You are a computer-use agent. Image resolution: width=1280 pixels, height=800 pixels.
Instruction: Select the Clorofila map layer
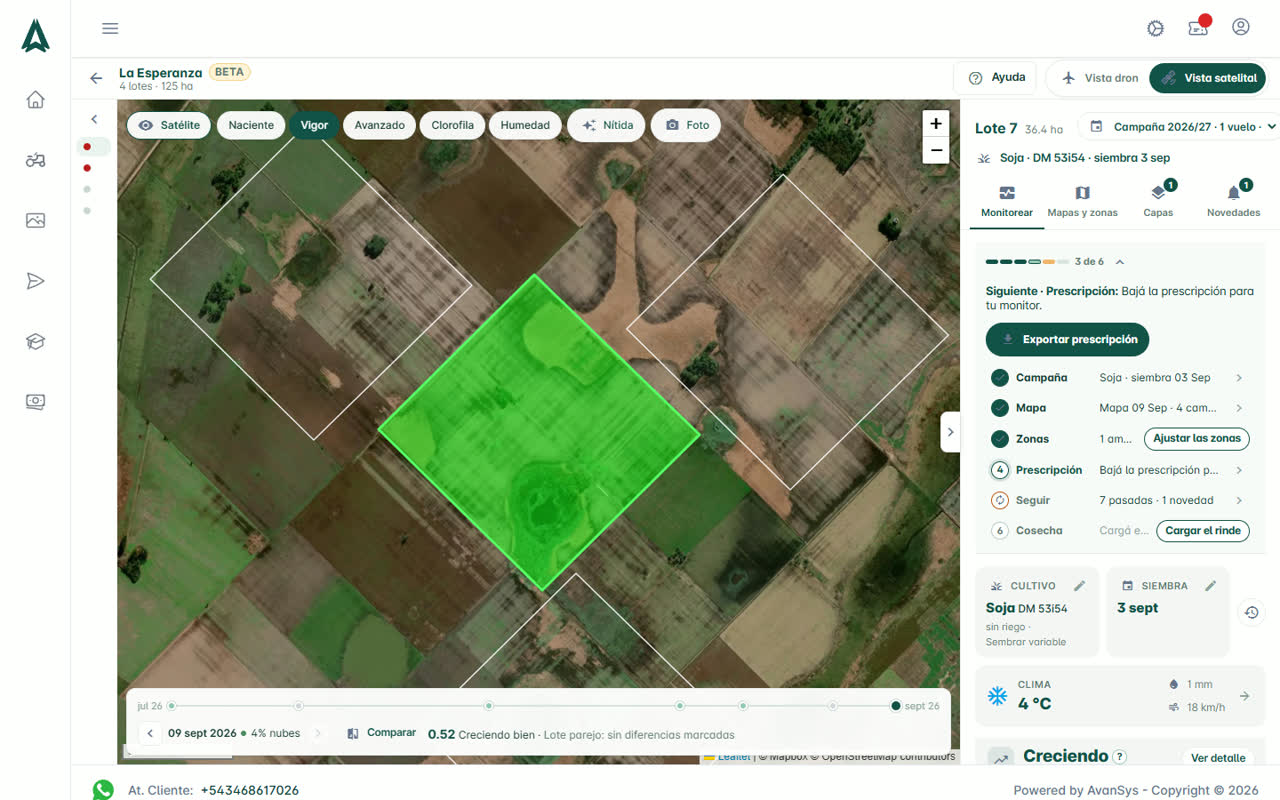pyautogui.click(x=452, y=125)
